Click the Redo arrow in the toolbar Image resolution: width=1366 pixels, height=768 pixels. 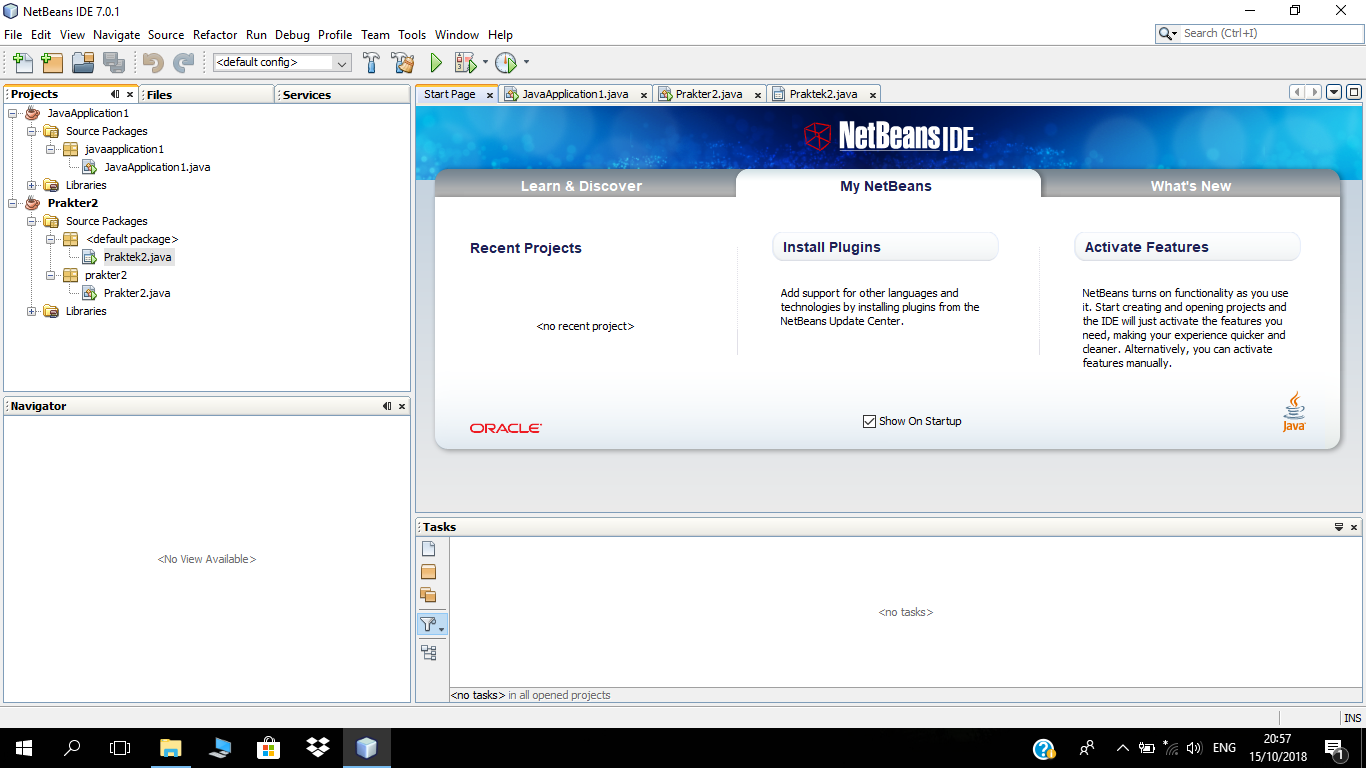184,63
